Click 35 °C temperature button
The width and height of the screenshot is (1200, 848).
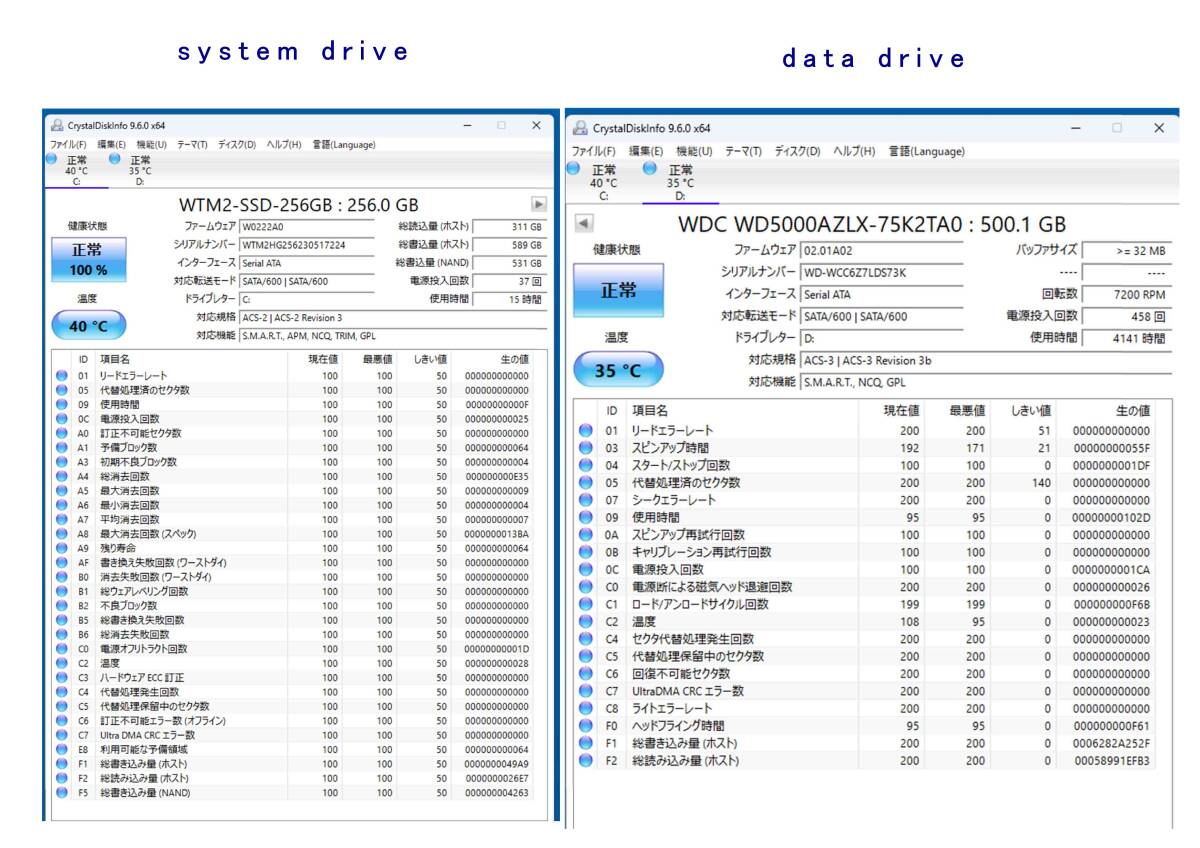pyautogui.click(x=618, y=371)
